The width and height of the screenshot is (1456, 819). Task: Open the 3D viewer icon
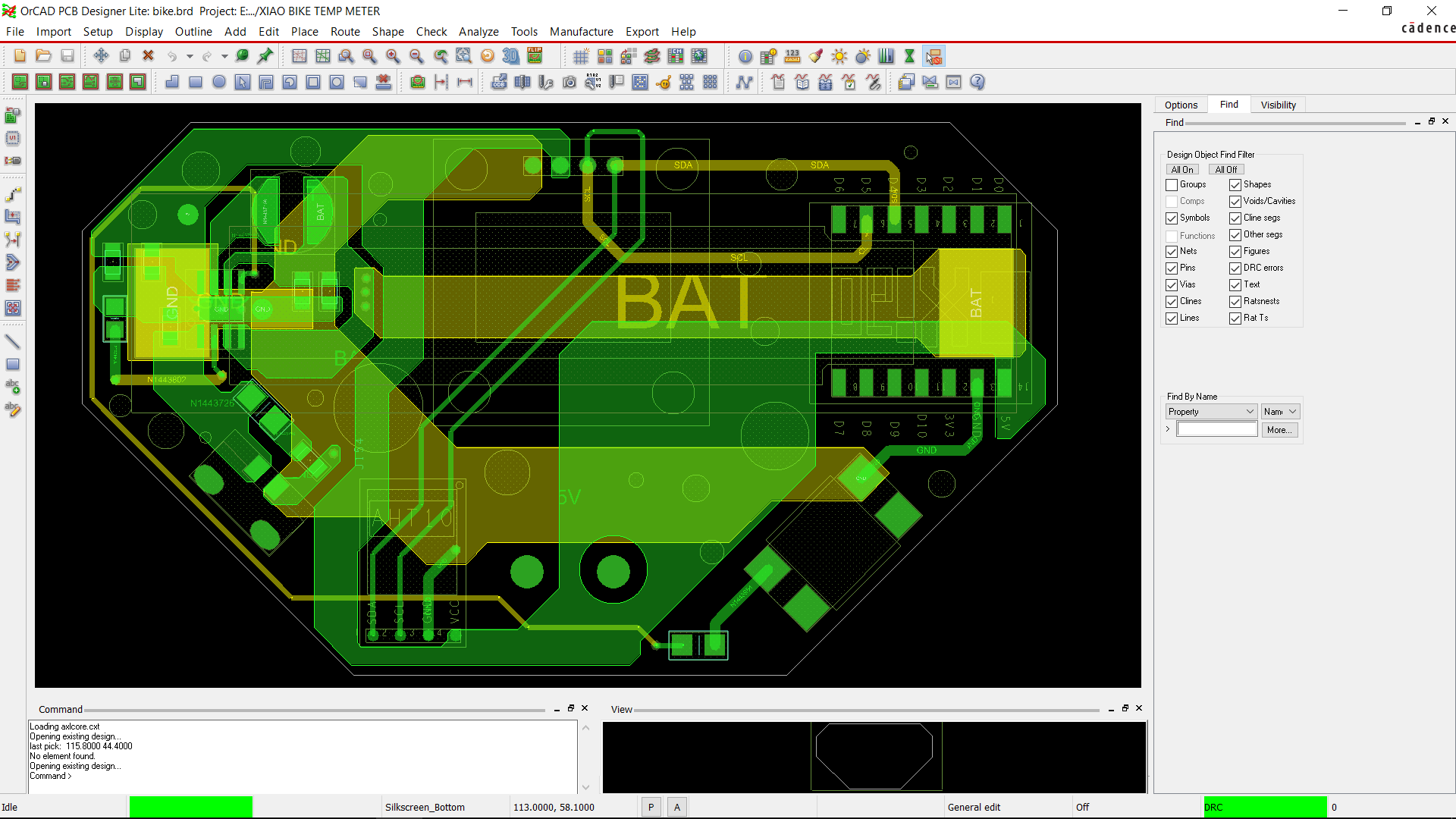[511, 55]
